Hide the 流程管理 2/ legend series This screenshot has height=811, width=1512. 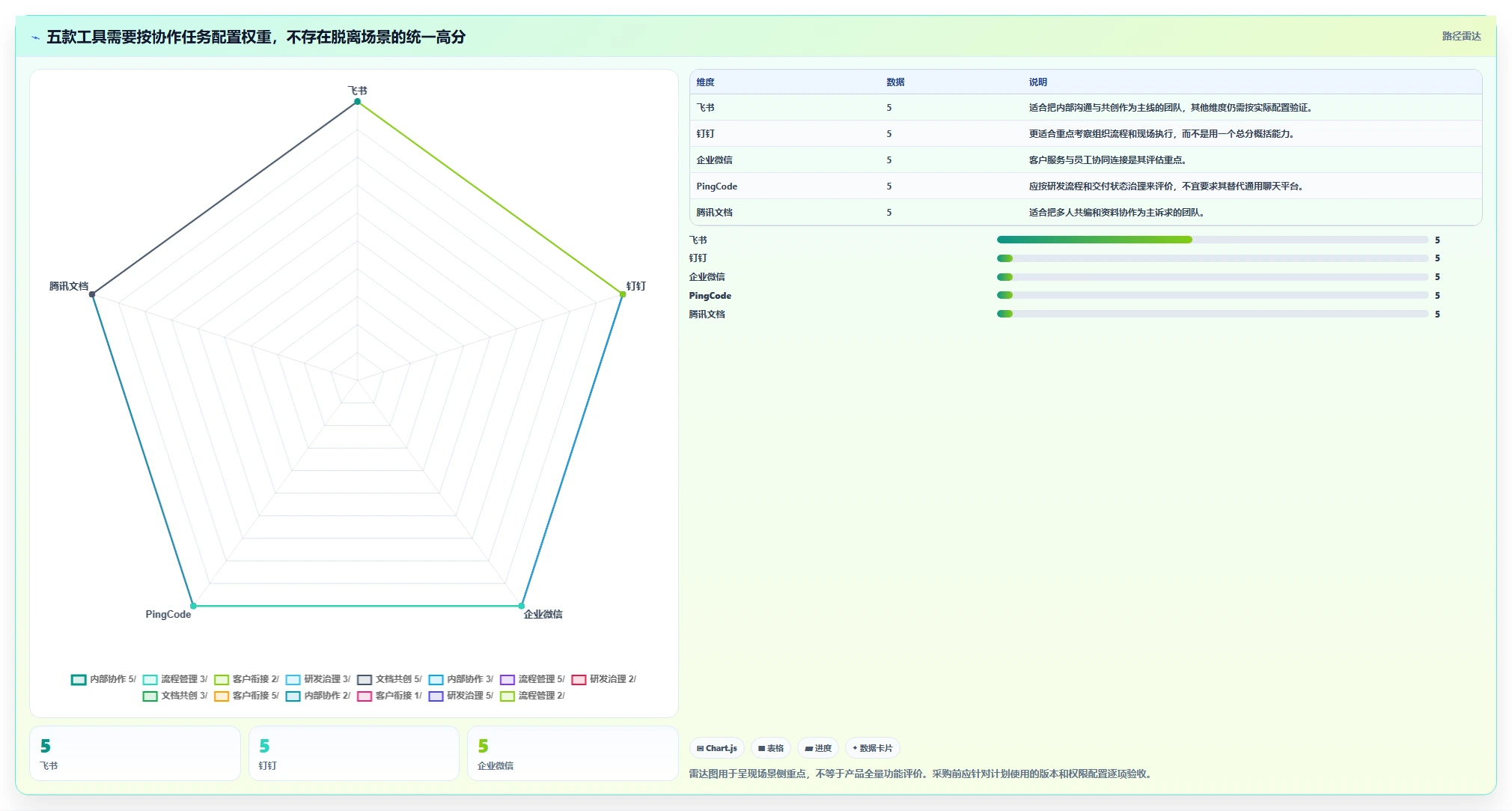(532, 696)
